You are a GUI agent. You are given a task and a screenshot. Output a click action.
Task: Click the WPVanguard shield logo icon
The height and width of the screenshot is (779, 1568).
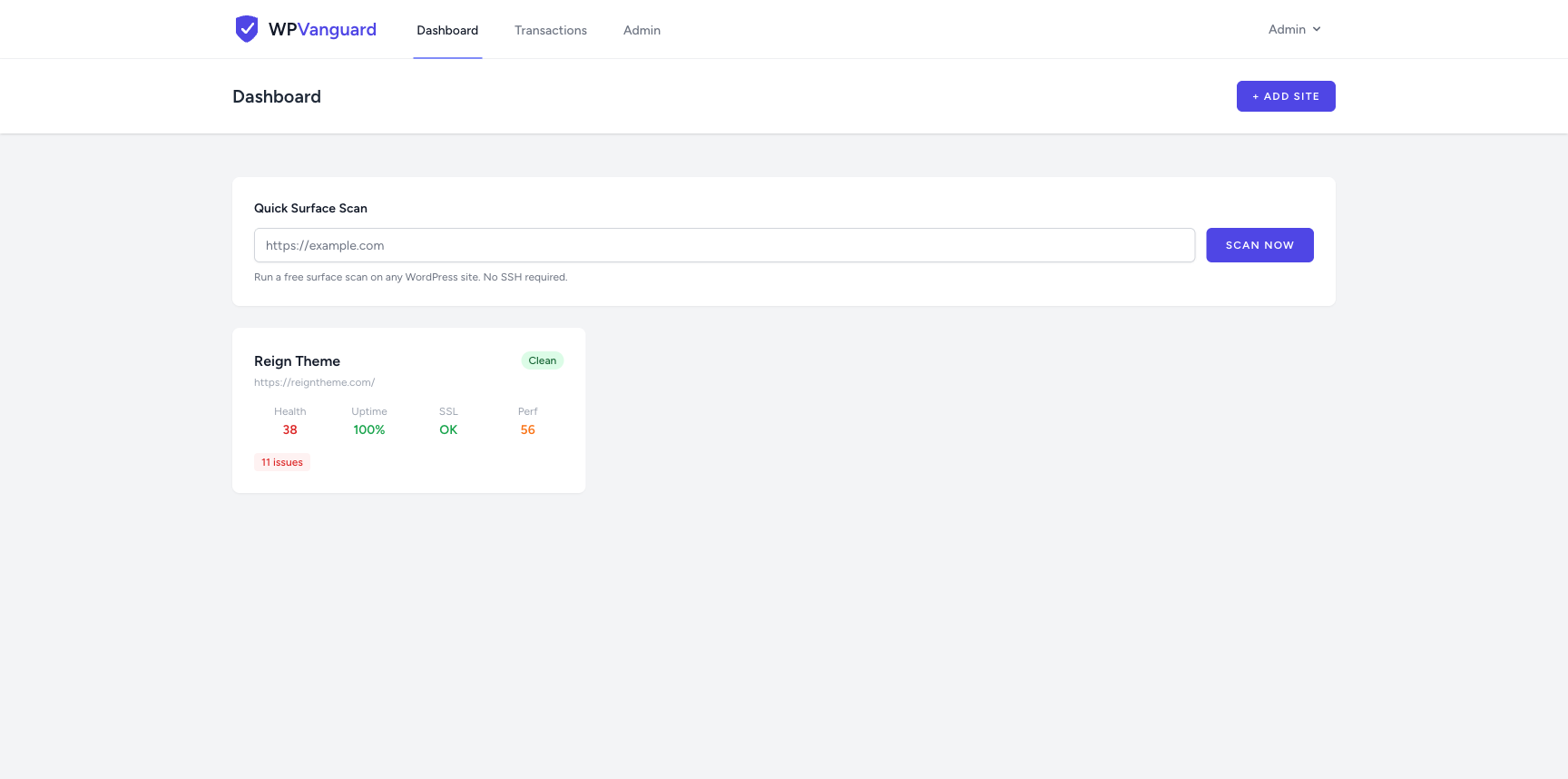coord(247,29)
